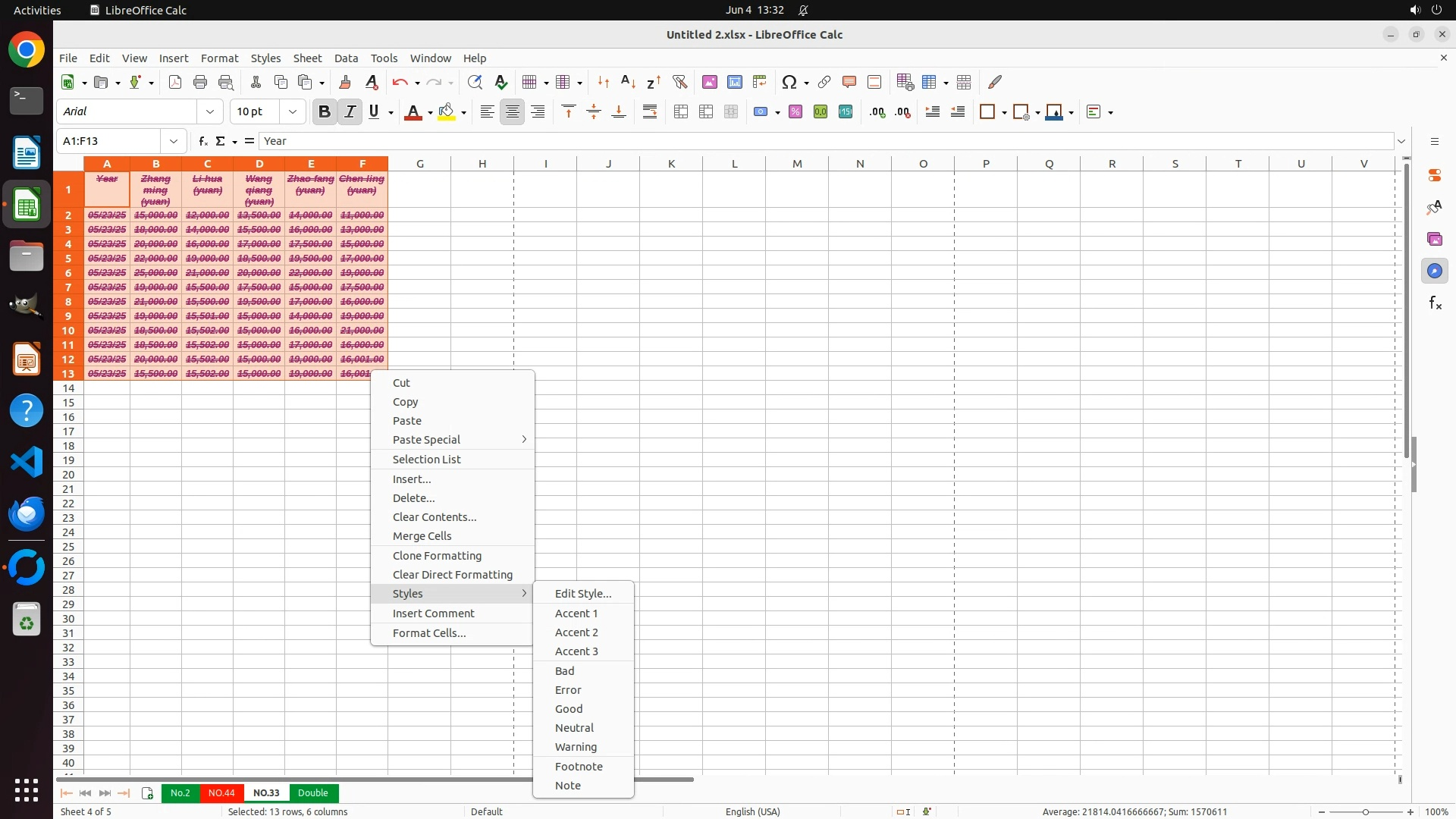The image size is (1456, 819).
Task: Switch to the NO.44 sheet tab
Action: tap(221, 793)
